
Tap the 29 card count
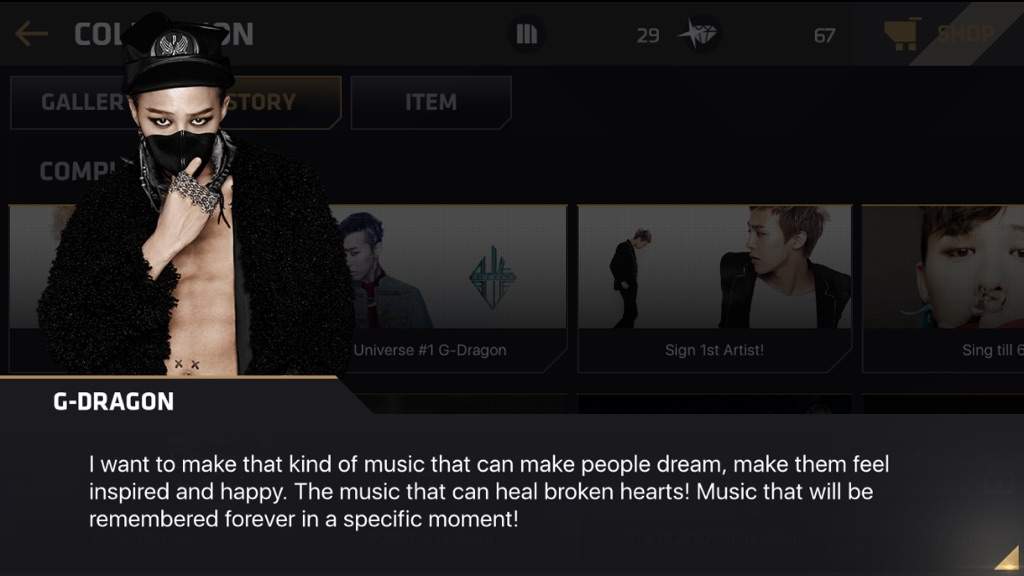[x=648, y=35]
